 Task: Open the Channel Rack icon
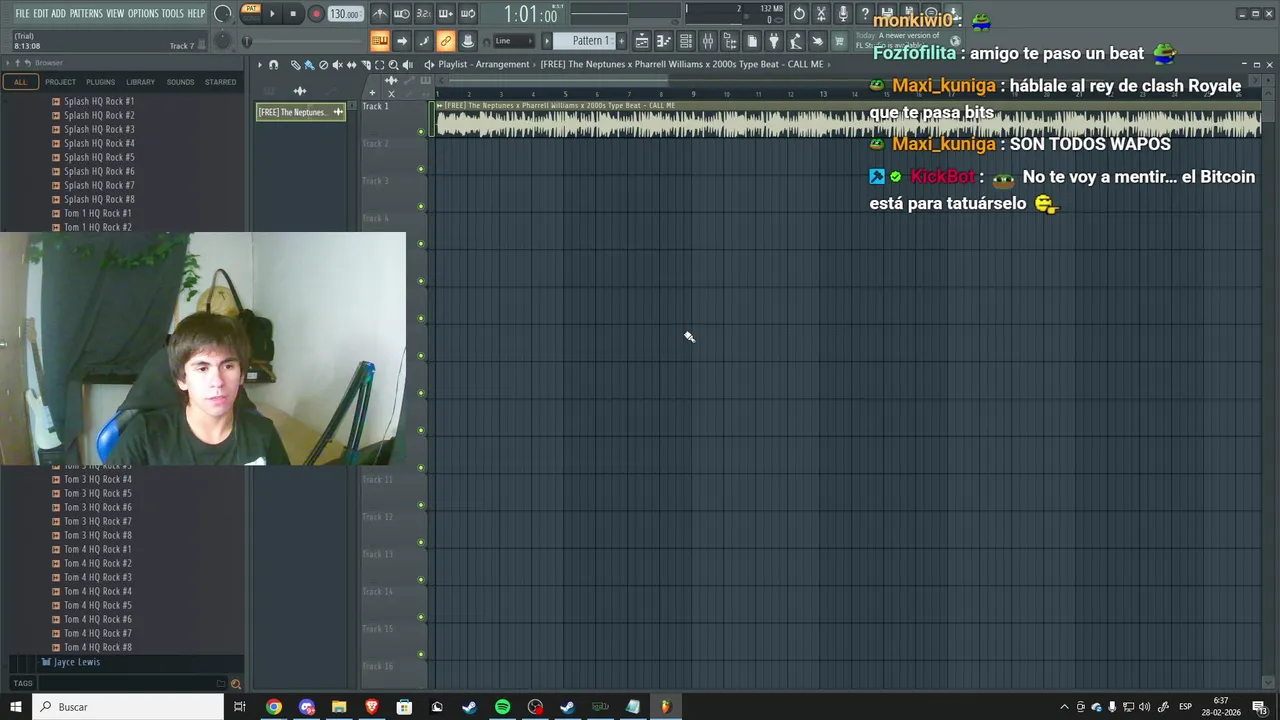[686, 41]
